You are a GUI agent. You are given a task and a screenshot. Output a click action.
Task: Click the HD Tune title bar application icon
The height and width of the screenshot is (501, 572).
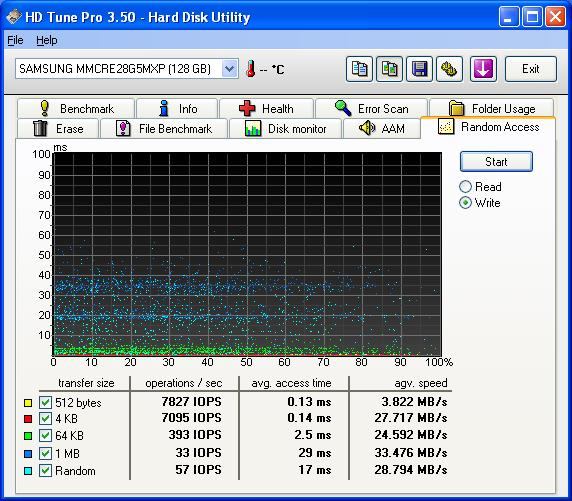13,16
